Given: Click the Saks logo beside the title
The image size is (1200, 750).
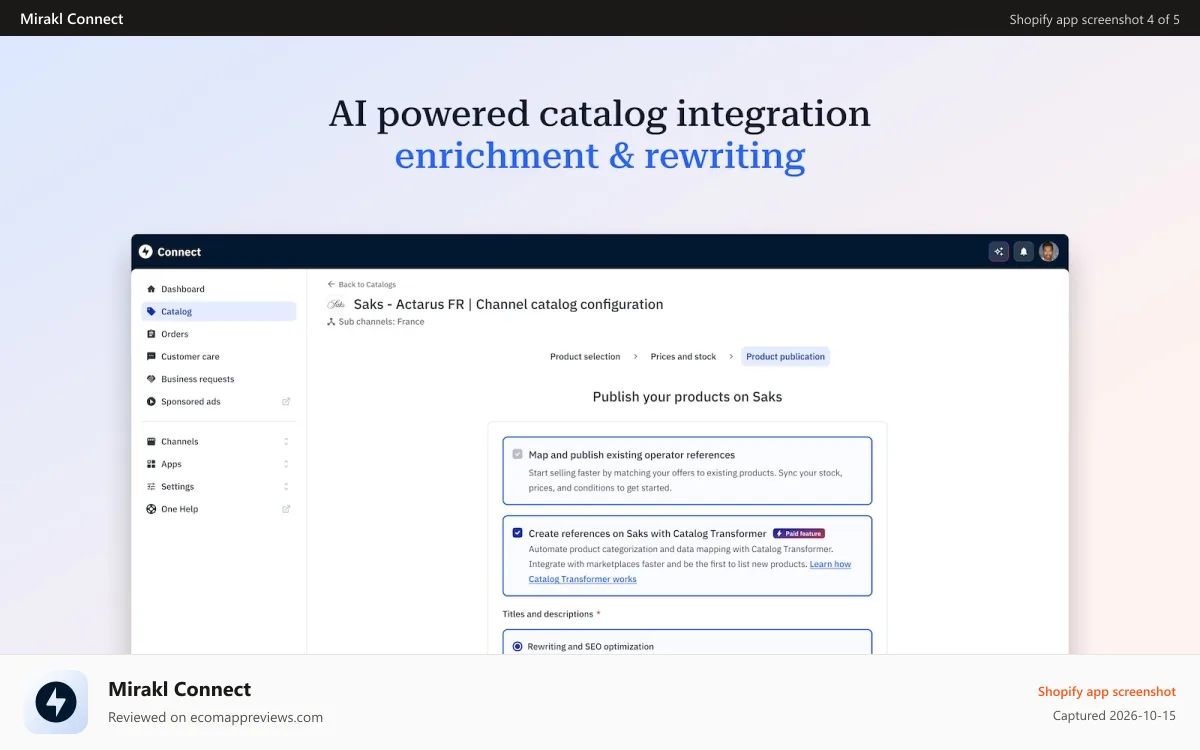Looking at the screenshot, I should pos(337,304).
